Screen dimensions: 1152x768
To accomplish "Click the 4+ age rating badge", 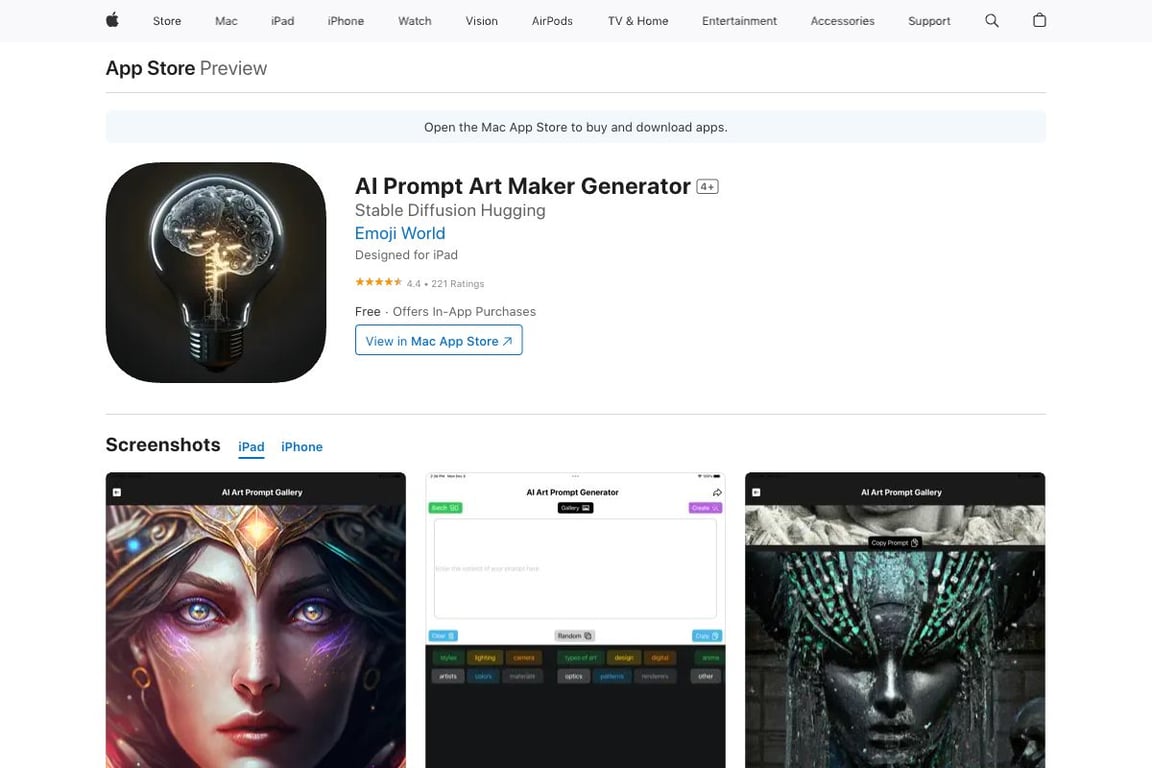I will pyautogui.click(x=707, y=187).
